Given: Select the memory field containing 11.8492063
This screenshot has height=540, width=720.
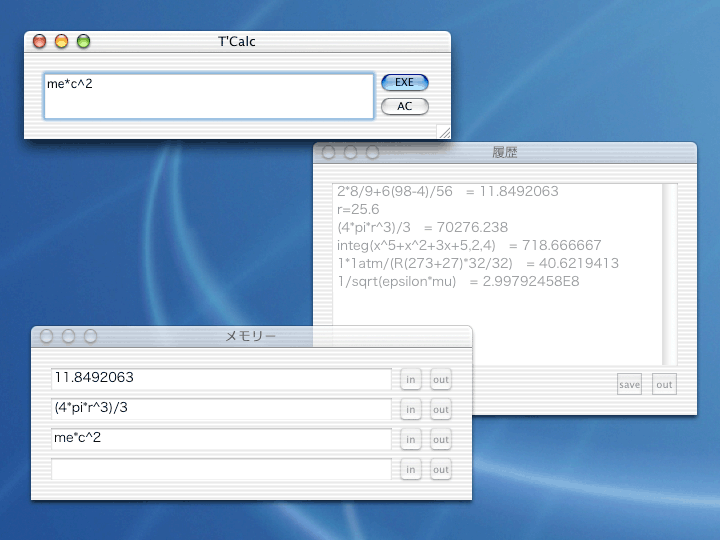Looking at the screenshot, I should tap(221, 379).
